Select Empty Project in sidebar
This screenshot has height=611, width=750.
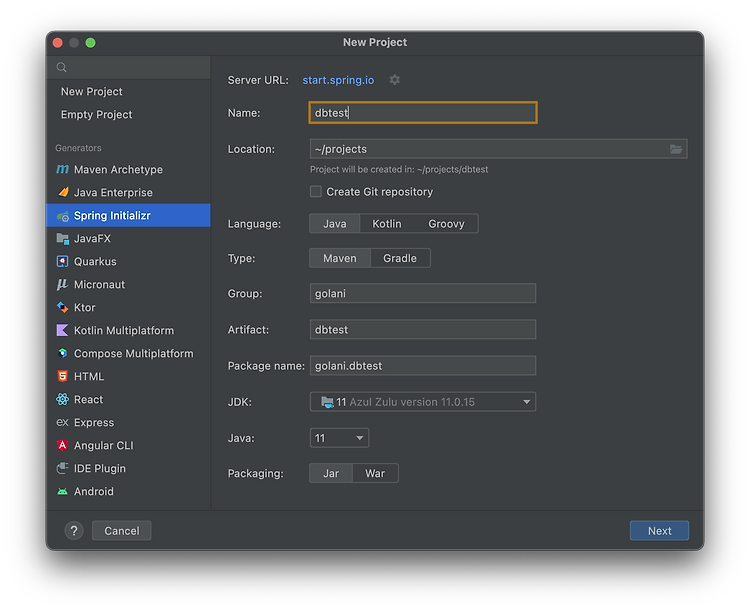96,114
